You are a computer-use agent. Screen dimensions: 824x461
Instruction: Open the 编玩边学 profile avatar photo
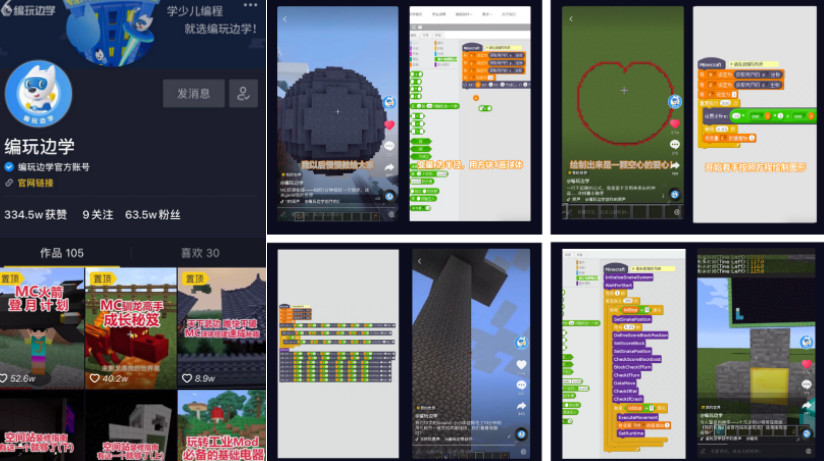point(38,94)
